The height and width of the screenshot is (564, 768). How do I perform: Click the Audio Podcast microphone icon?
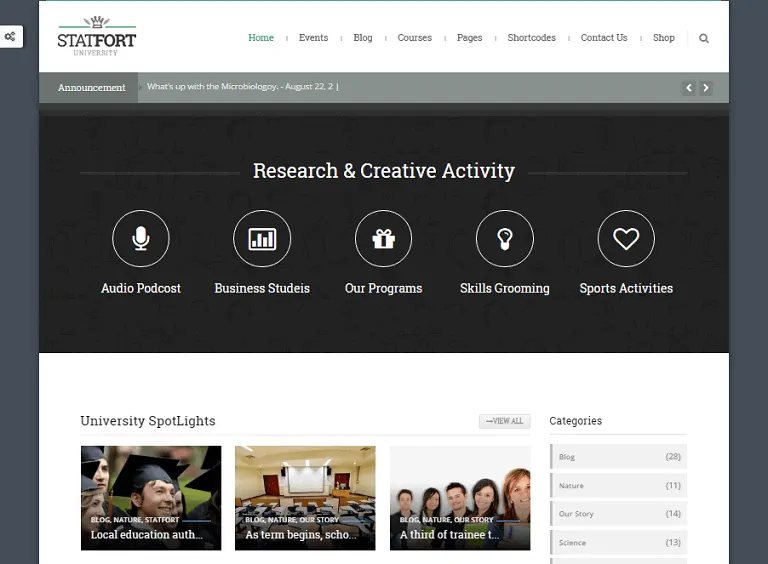[141, 239]
